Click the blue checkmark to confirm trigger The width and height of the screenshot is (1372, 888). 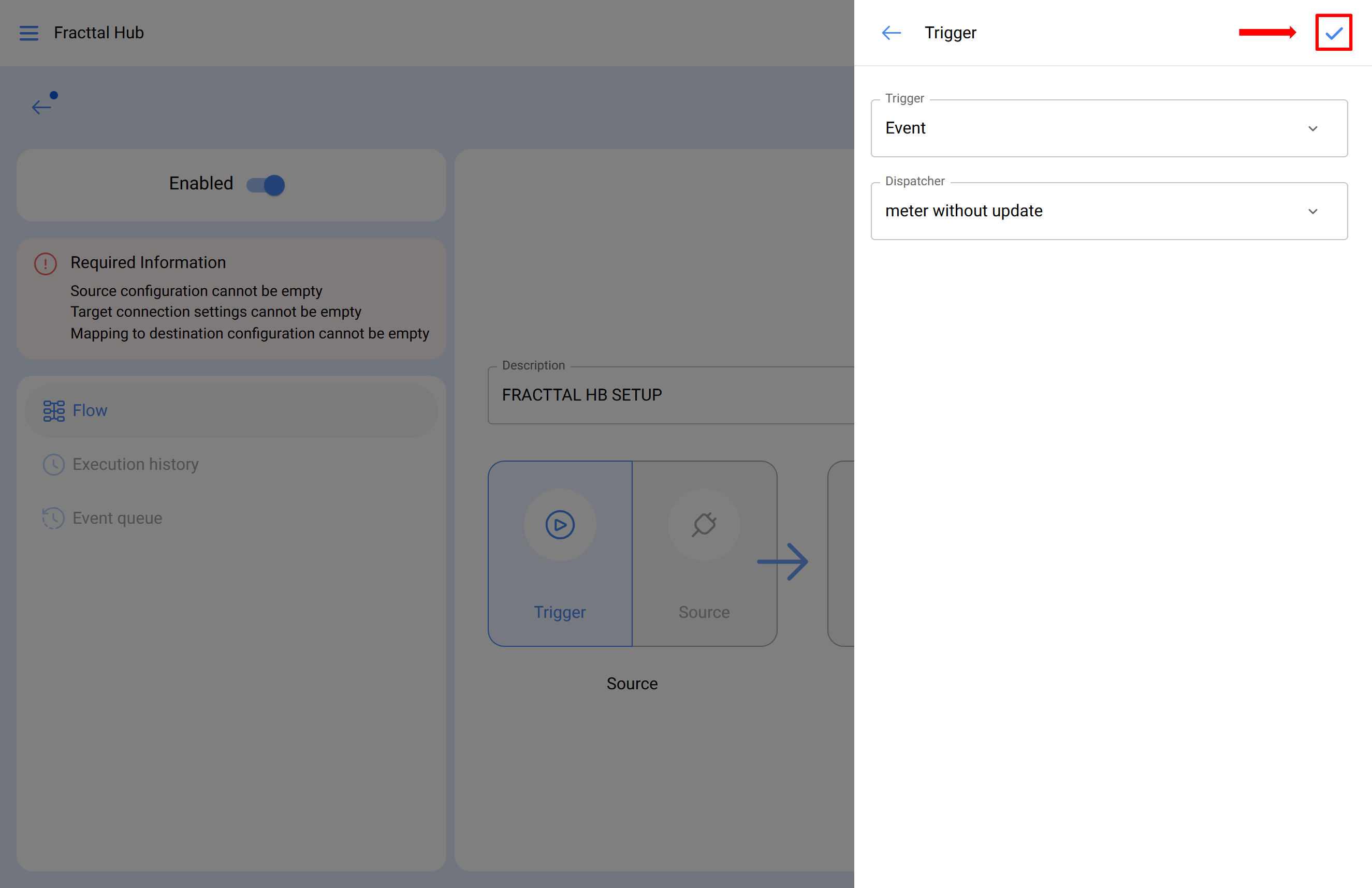(x=1333, y=33)
